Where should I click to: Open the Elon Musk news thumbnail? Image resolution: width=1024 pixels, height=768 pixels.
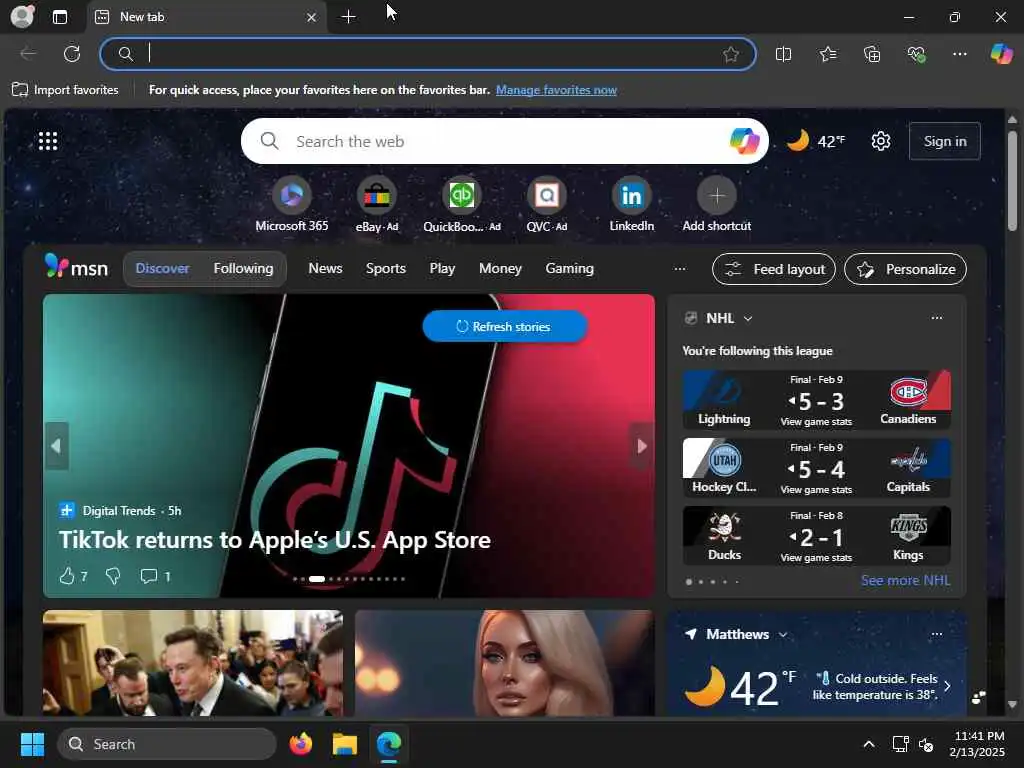[x=193, y=663]
